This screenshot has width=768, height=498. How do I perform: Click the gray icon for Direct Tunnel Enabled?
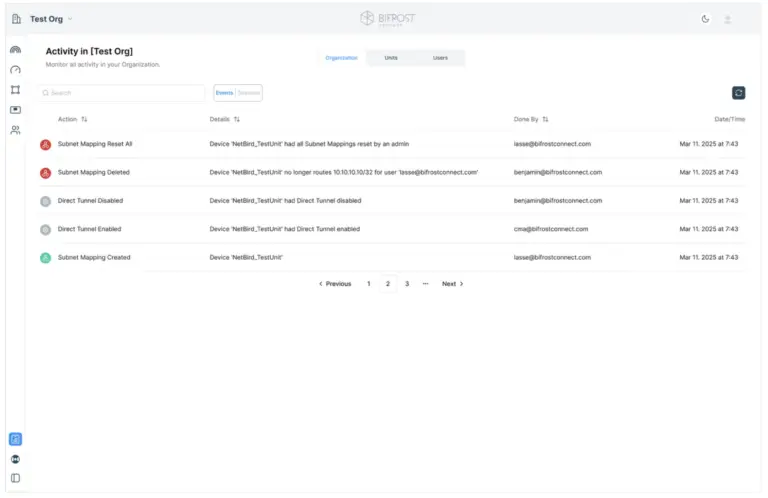point(46,230)
